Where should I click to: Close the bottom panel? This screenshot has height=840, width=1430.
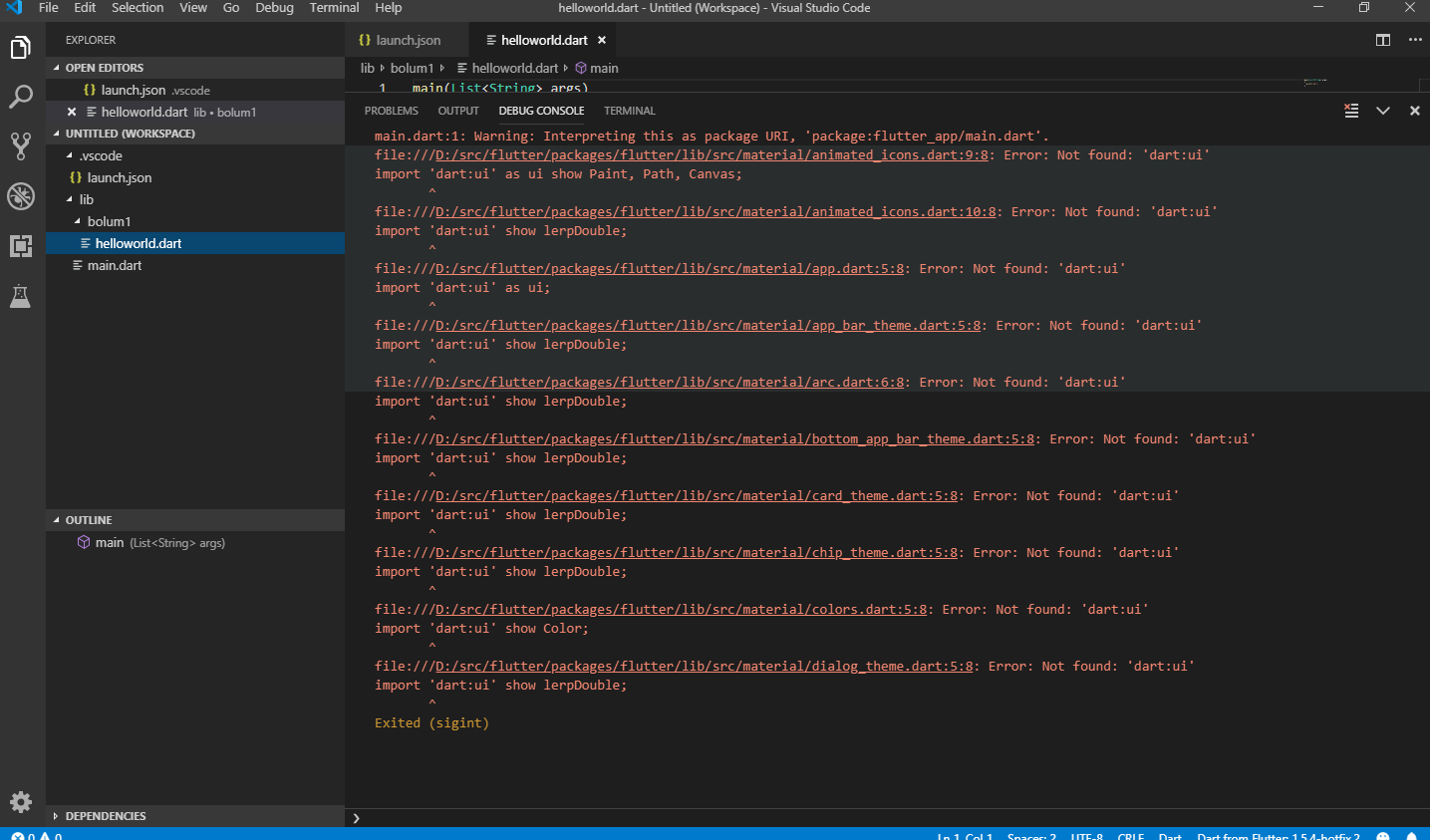coord(1415,111)
